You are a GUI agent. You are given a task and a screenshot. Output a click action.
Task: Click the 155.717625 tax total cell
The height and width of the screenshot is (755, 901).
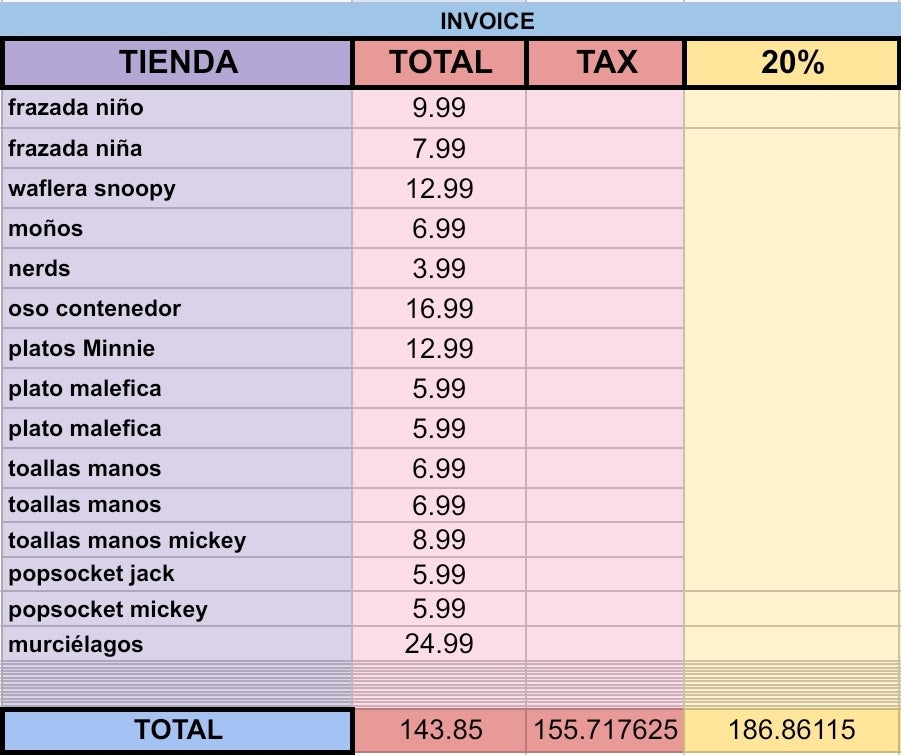tap(606, 730)
